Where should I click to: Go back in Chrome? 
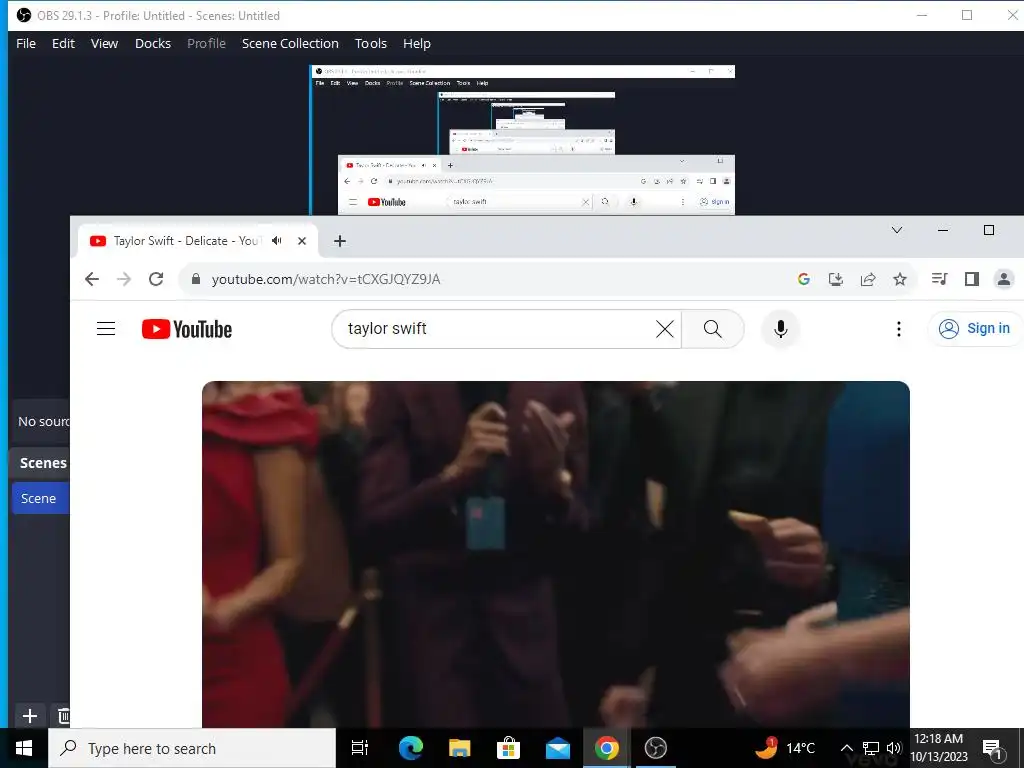click(x=92, y=280)
